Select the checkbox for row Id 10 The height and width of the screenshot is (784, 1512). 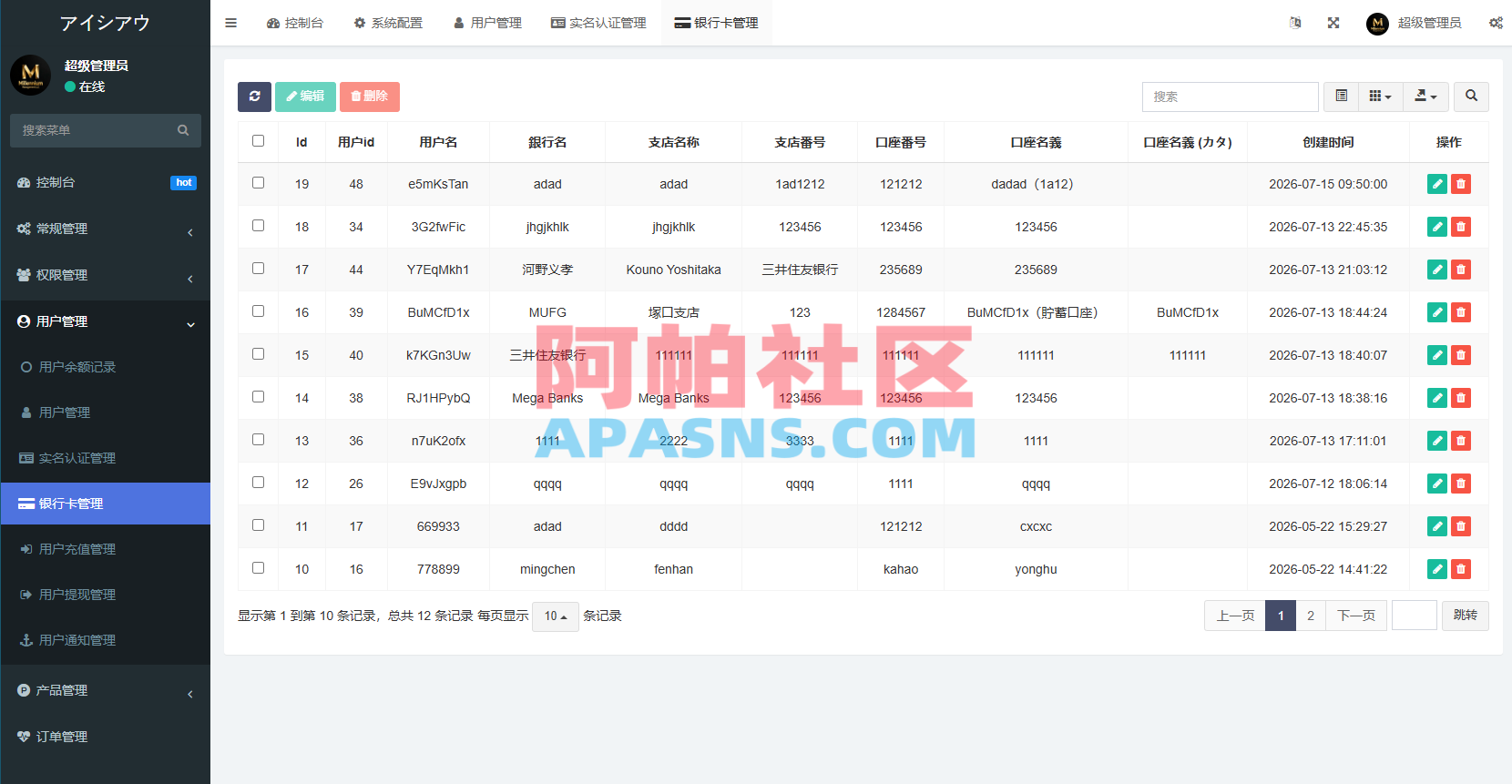coord(259,568)
